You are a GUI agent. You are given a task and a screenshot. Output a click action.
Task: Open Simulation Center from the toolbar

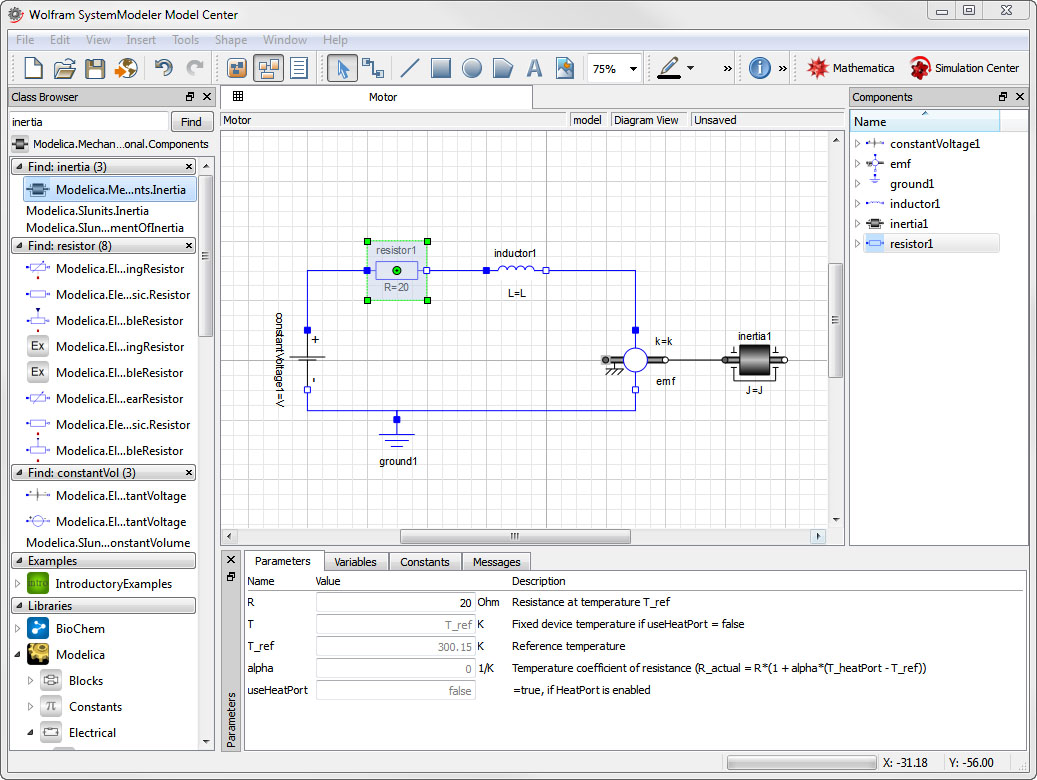[x=963, y=68]
